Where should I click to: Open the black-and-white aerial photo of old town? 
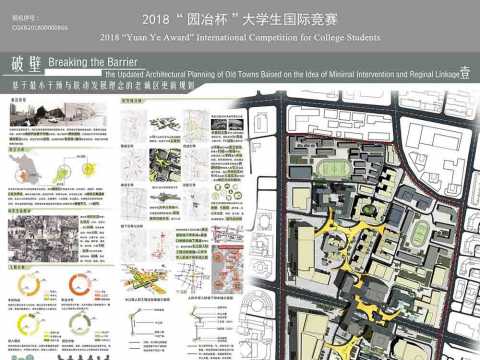[43, 238]
